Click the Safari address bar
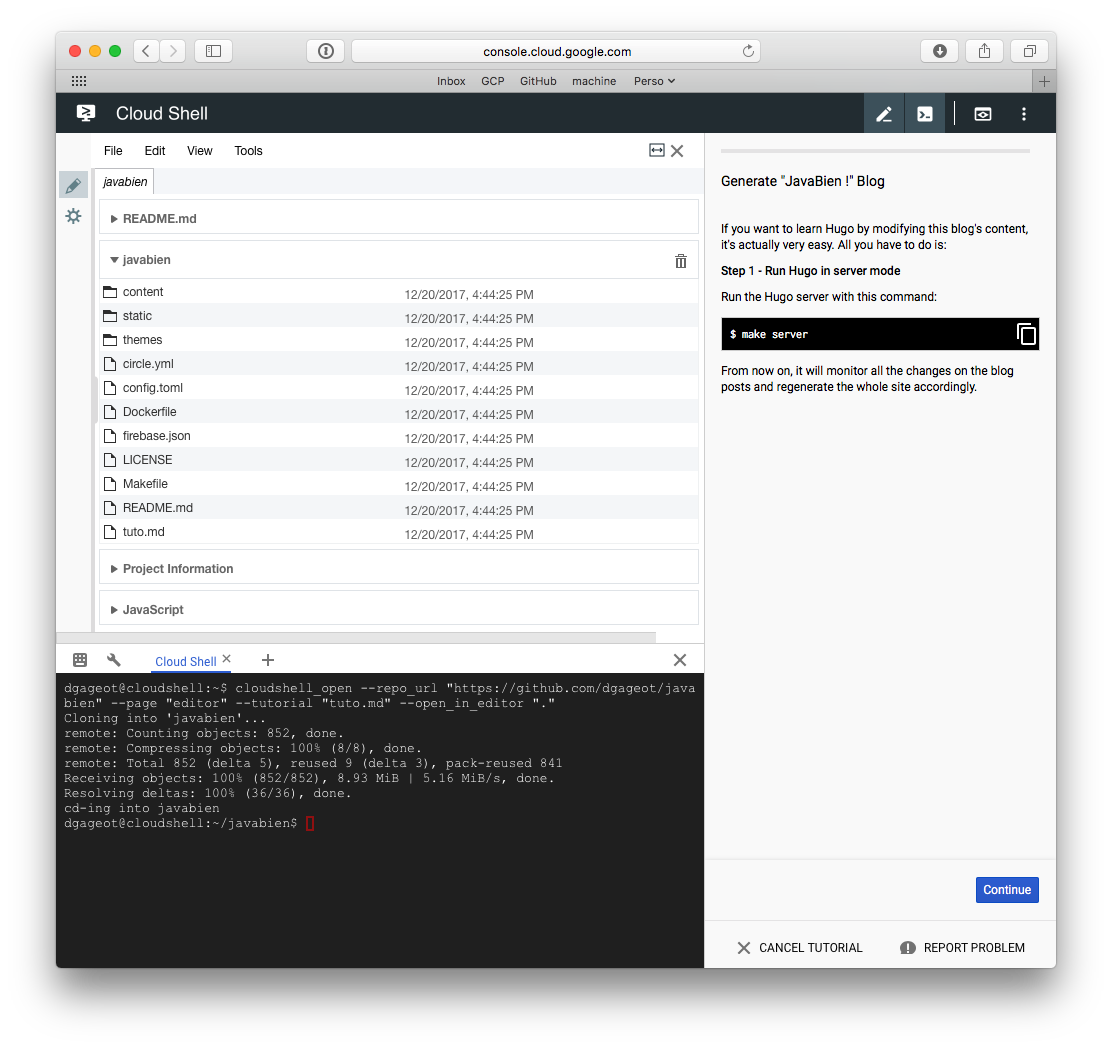The height and width of the screenshot is (1048, 1112). [x=556, y=51]
